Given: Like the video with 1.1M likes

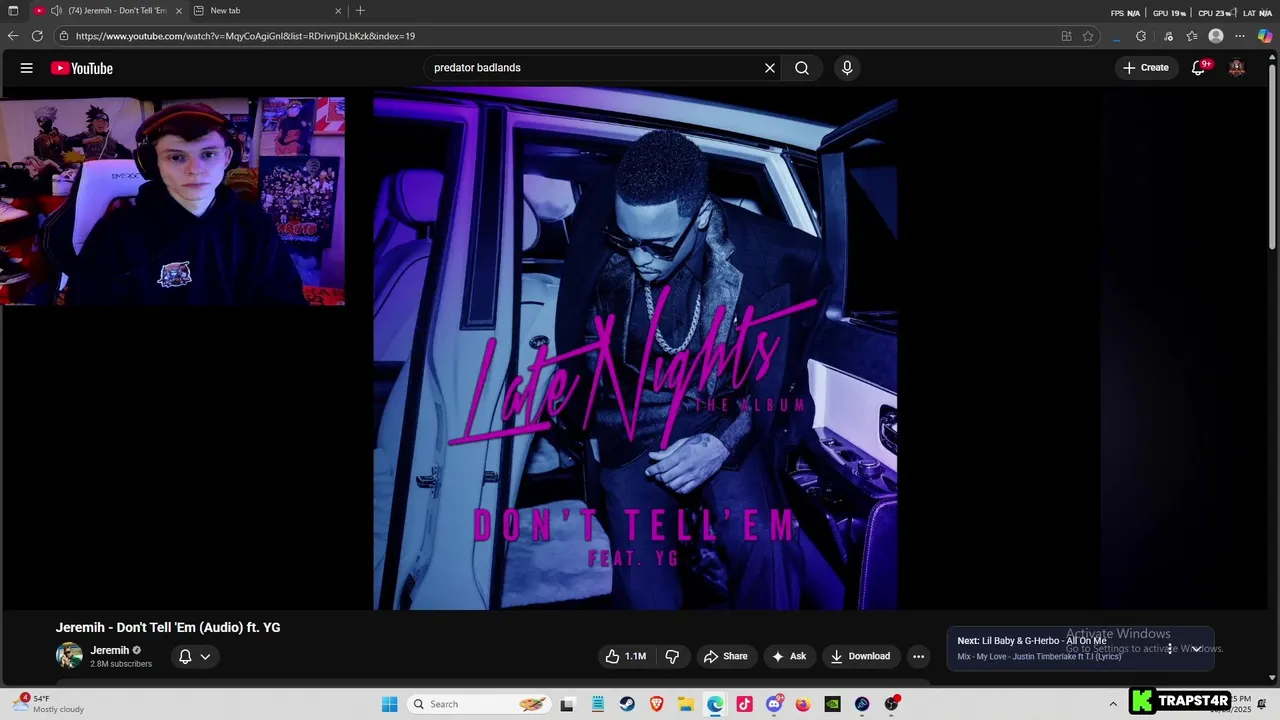Looking at the screenshot, I should [x=625, y=656].
